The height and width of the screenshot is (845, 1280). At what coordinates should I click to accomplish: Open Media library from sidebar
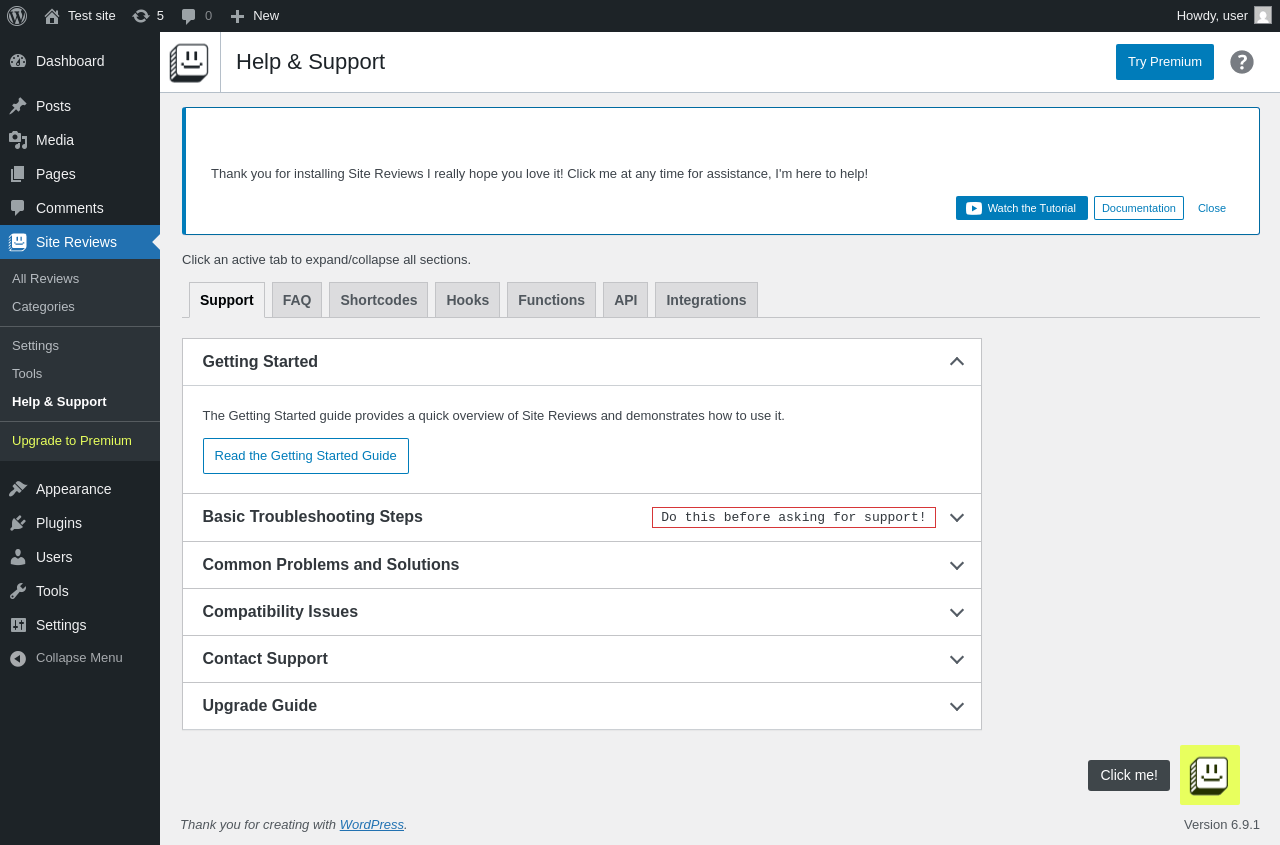tap(54, 140)
